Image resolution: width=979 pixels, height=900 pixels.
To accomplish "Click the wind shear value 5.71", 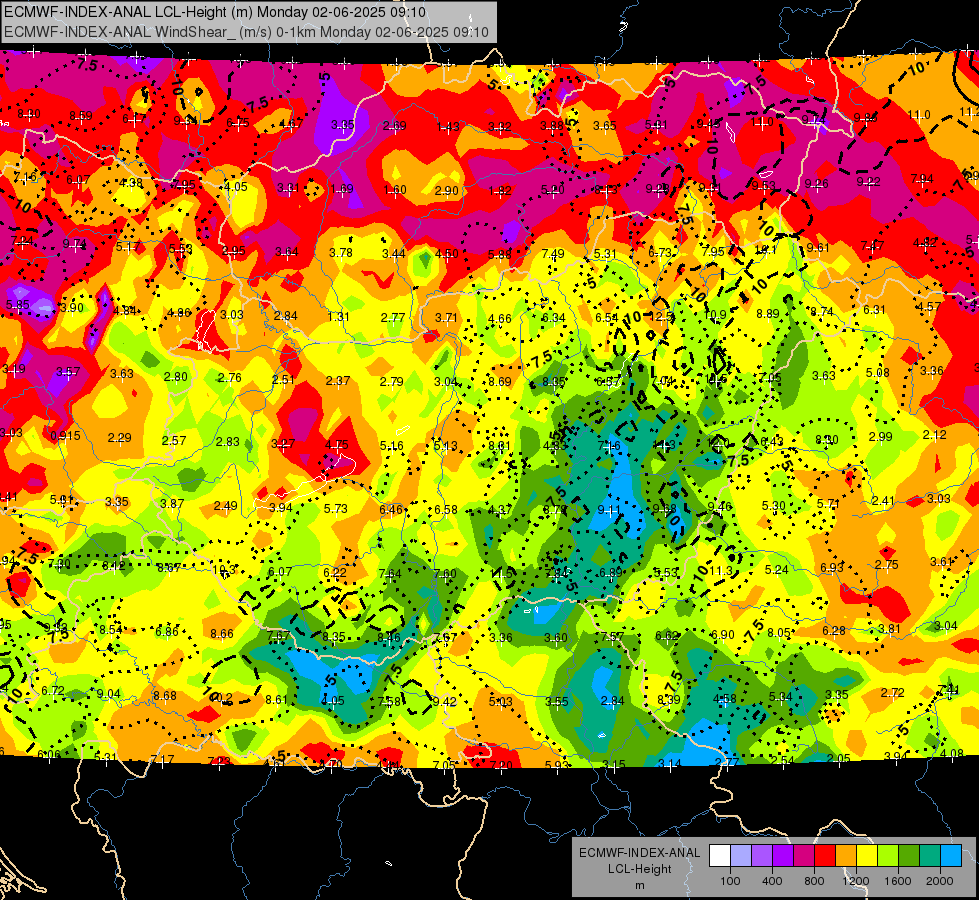I will click(829, 503).
